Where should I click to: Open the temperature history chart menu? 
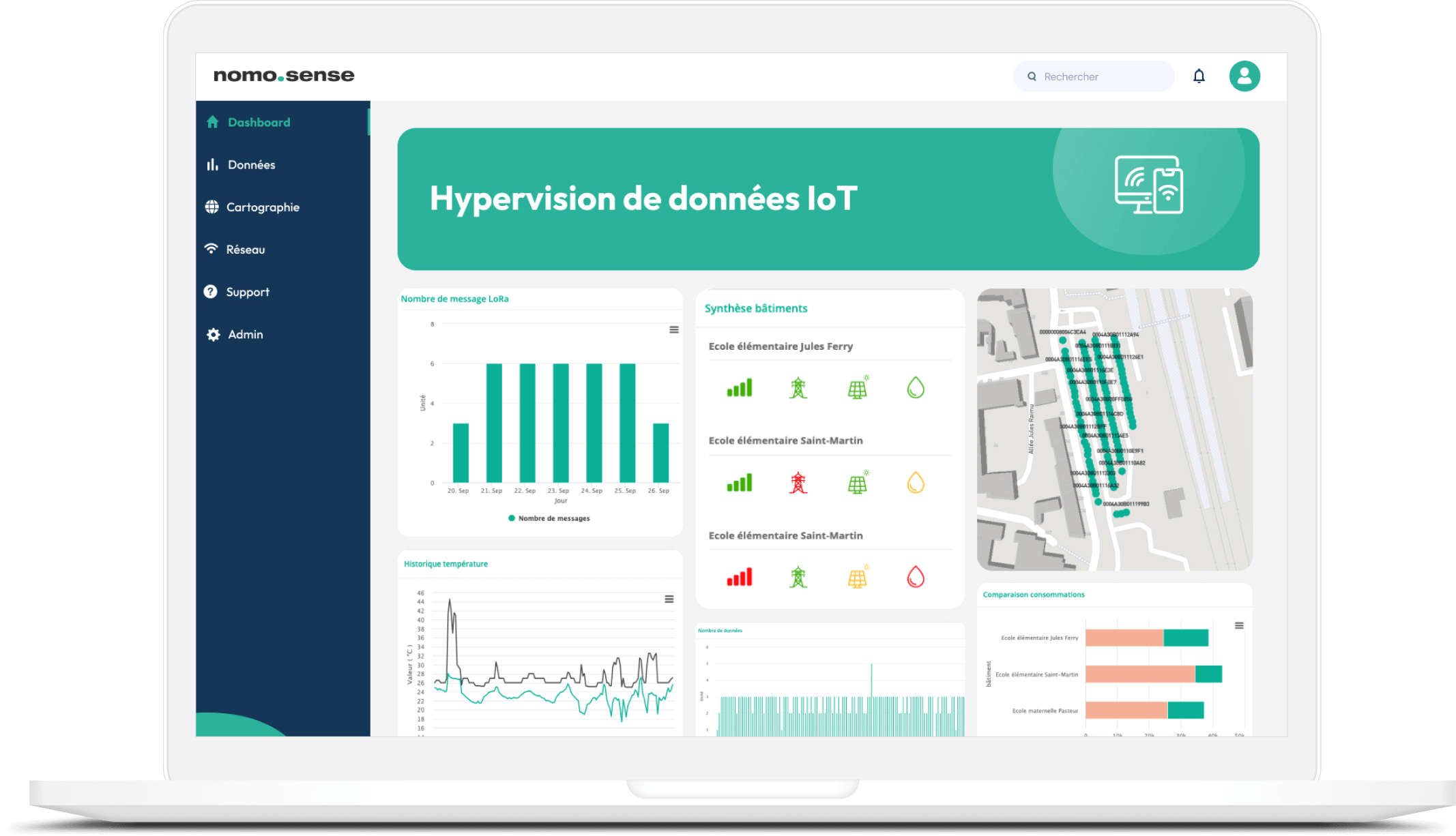pyautogui.click(x=669, y=599)
